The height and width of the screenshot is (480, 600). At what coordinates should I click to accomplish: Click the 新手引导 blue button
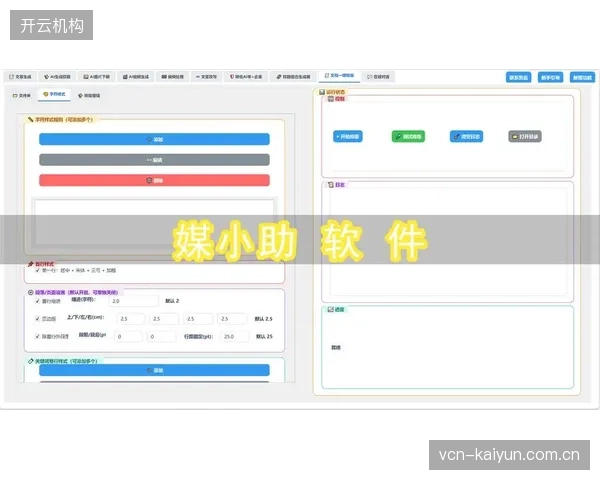point(550,77)
